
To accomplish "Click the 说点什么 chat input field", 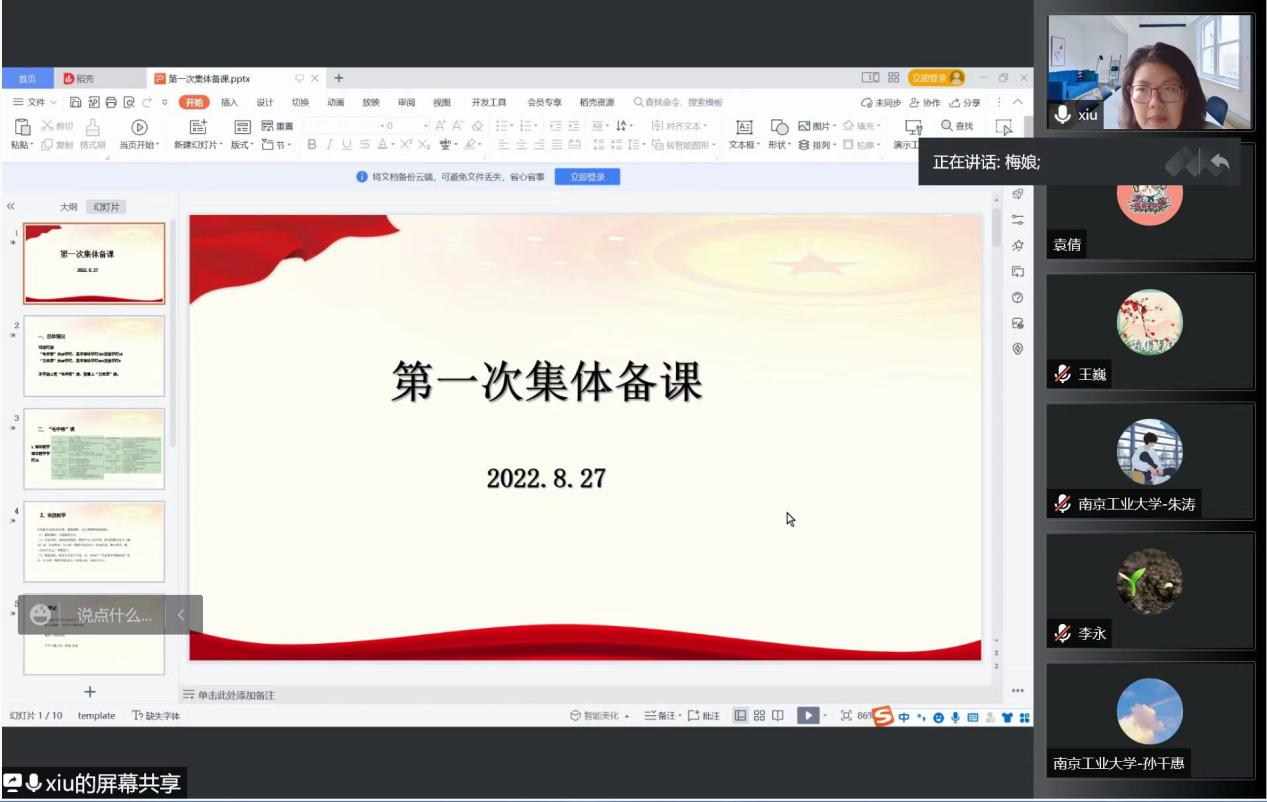I will tap(114, 615).
